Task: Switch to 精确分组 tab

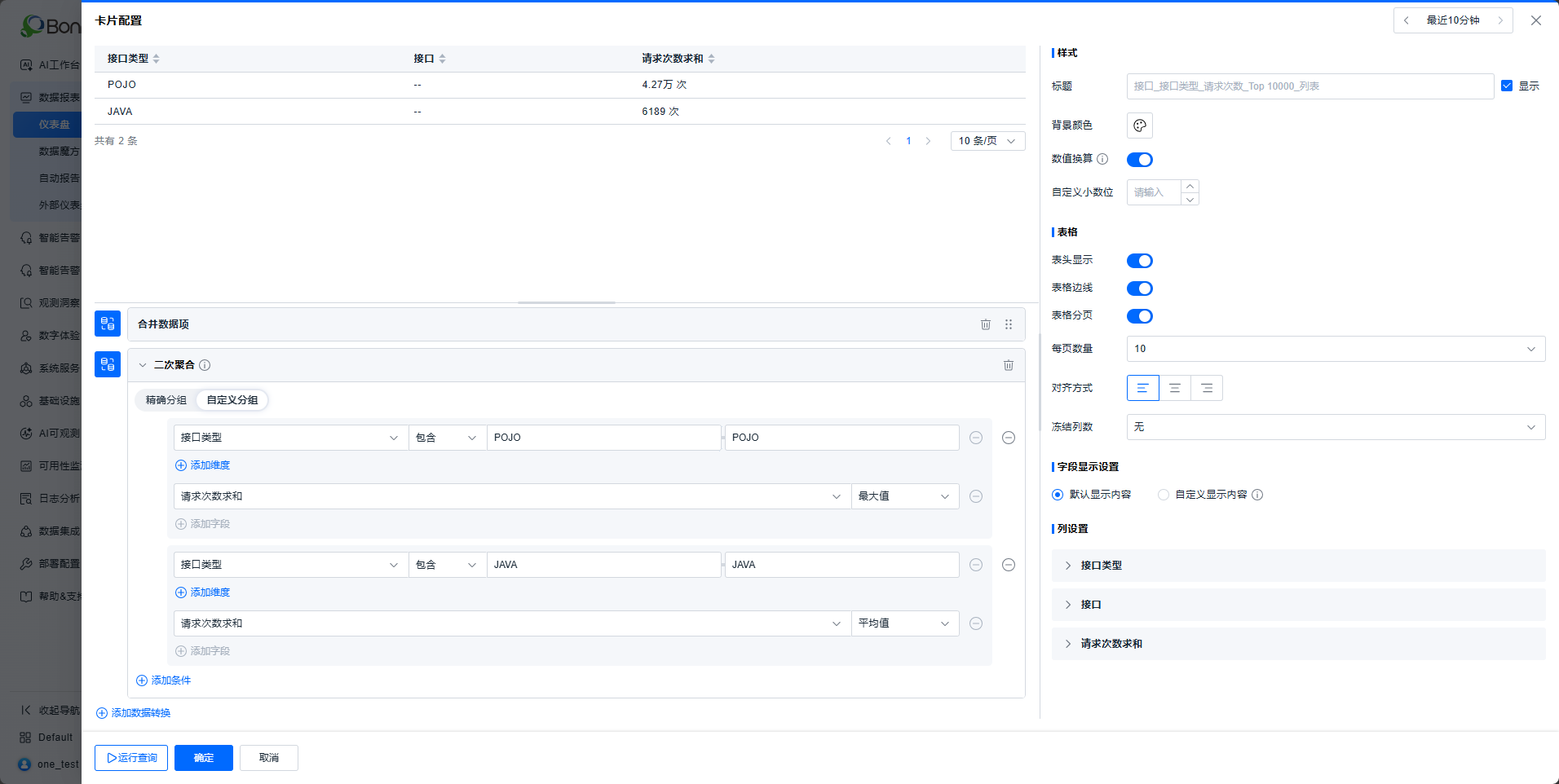Action: click(x=166, y=400)
